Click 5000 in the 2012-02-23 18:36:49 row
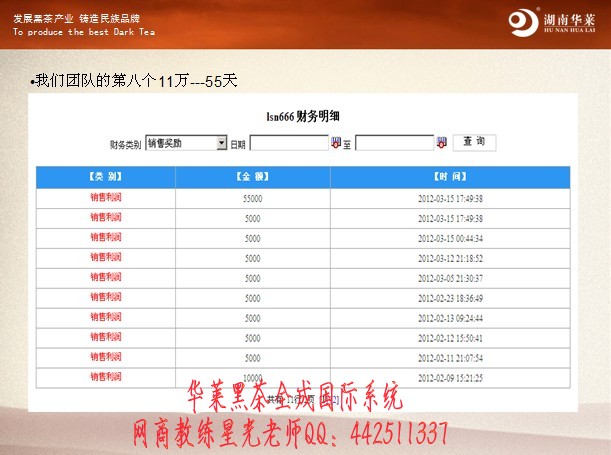Screen dimensions: 611x455 253,298
